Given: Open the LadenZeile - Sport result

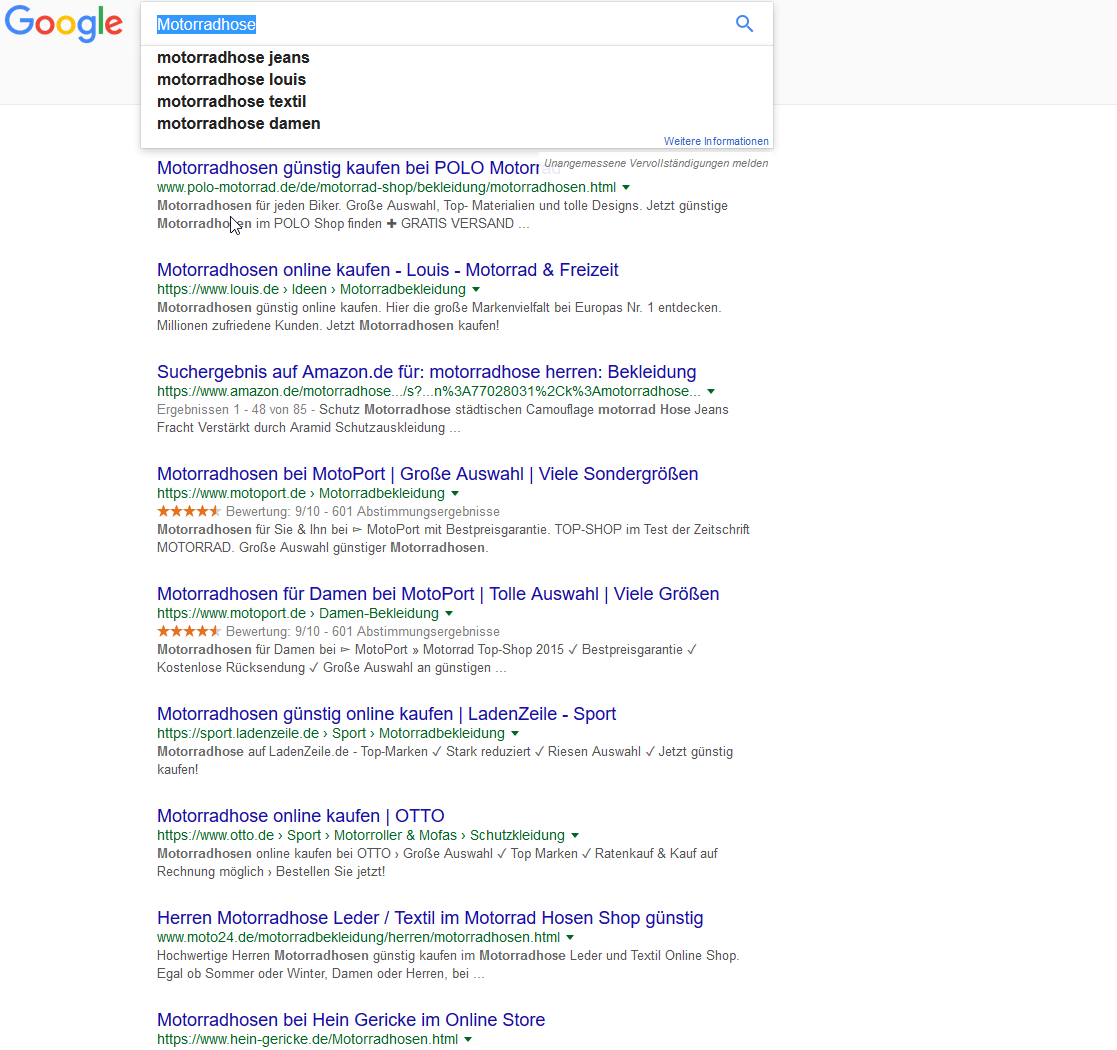Looking at the screenshot, I should 386,714.
